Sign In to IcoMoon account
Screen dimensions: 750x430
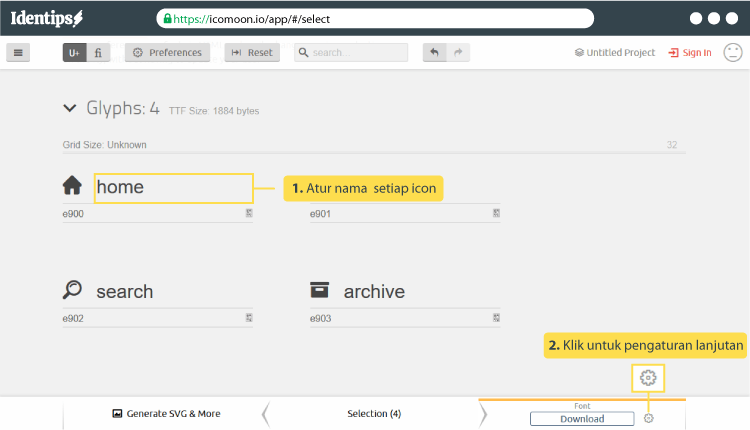[690, 53]
